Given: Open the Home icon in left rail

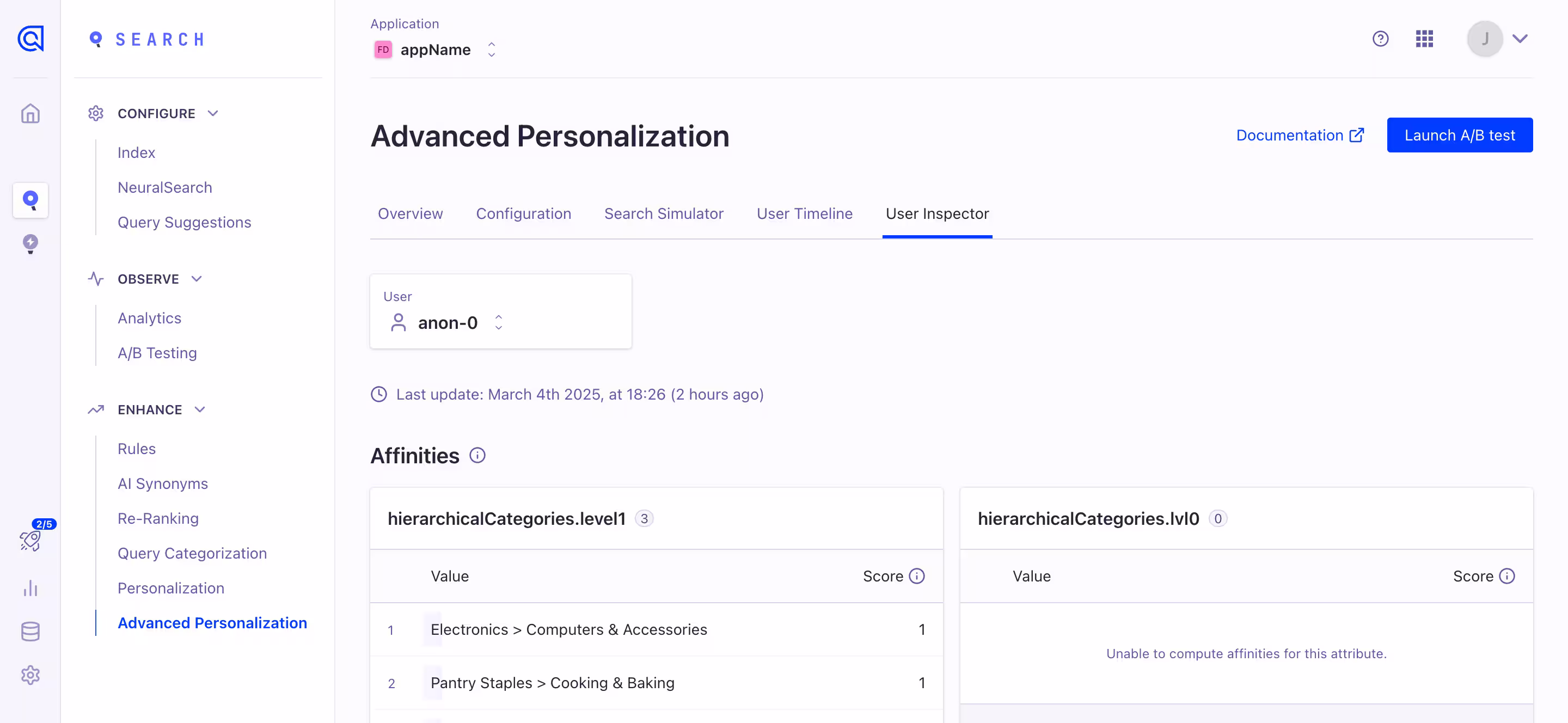Looking at the screenshot, I should tap(30, 114).
